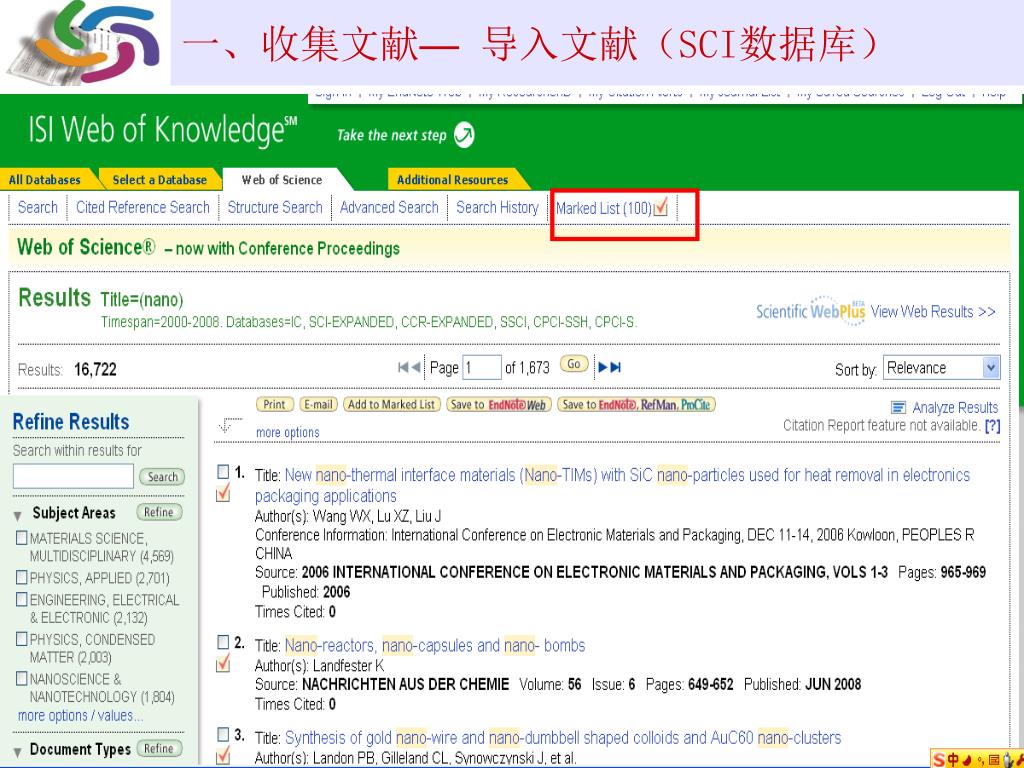Viewport: 1024px width, 768px height.
Task: Click the ISI Web of Knowledge logo
Action: pyautogui.click(x=162, y=130)
